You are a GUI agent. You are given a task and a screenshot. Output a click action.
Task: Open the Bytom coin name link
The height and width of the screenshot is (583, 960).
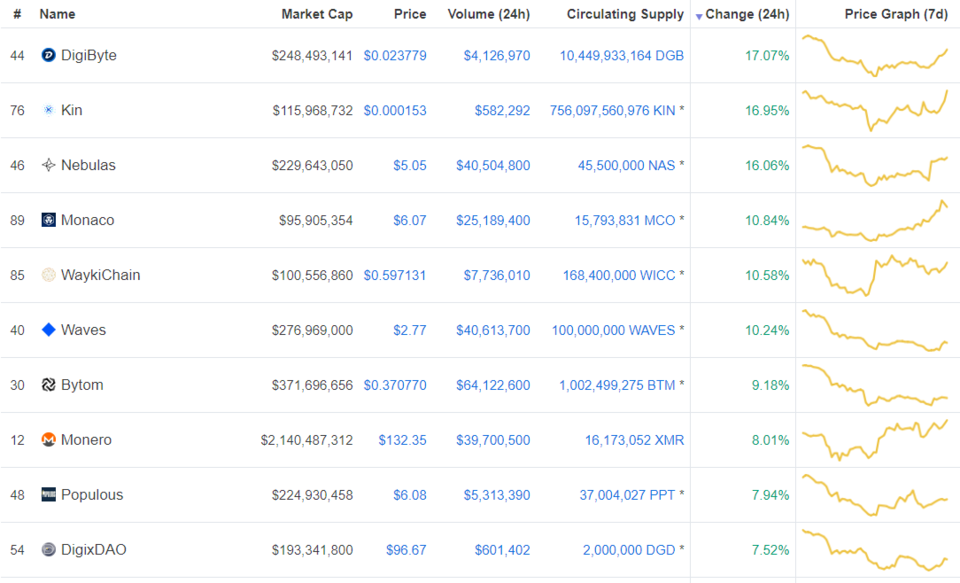click(82, 385)
